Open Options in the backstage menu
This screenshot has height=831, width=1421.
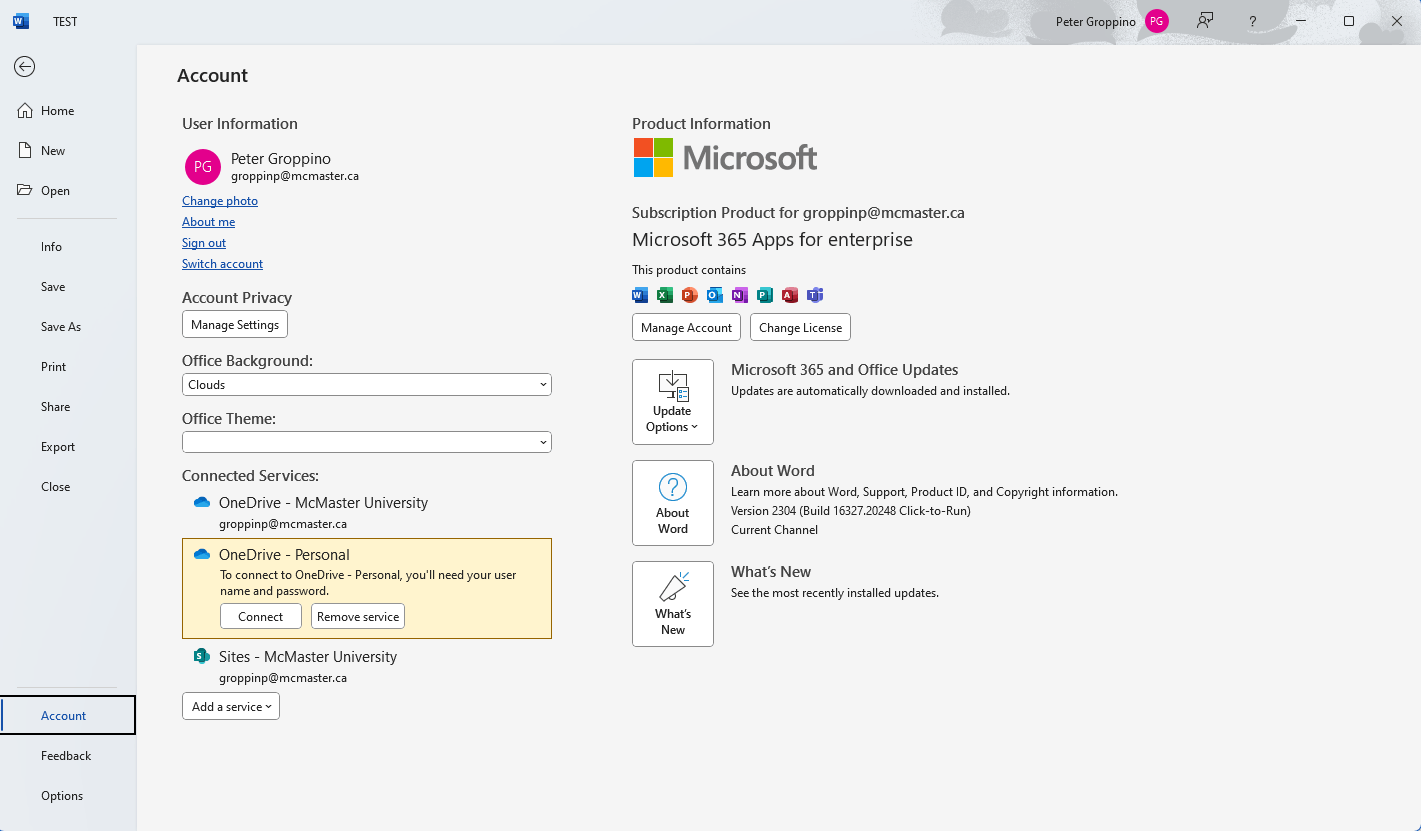click(68, 796)
